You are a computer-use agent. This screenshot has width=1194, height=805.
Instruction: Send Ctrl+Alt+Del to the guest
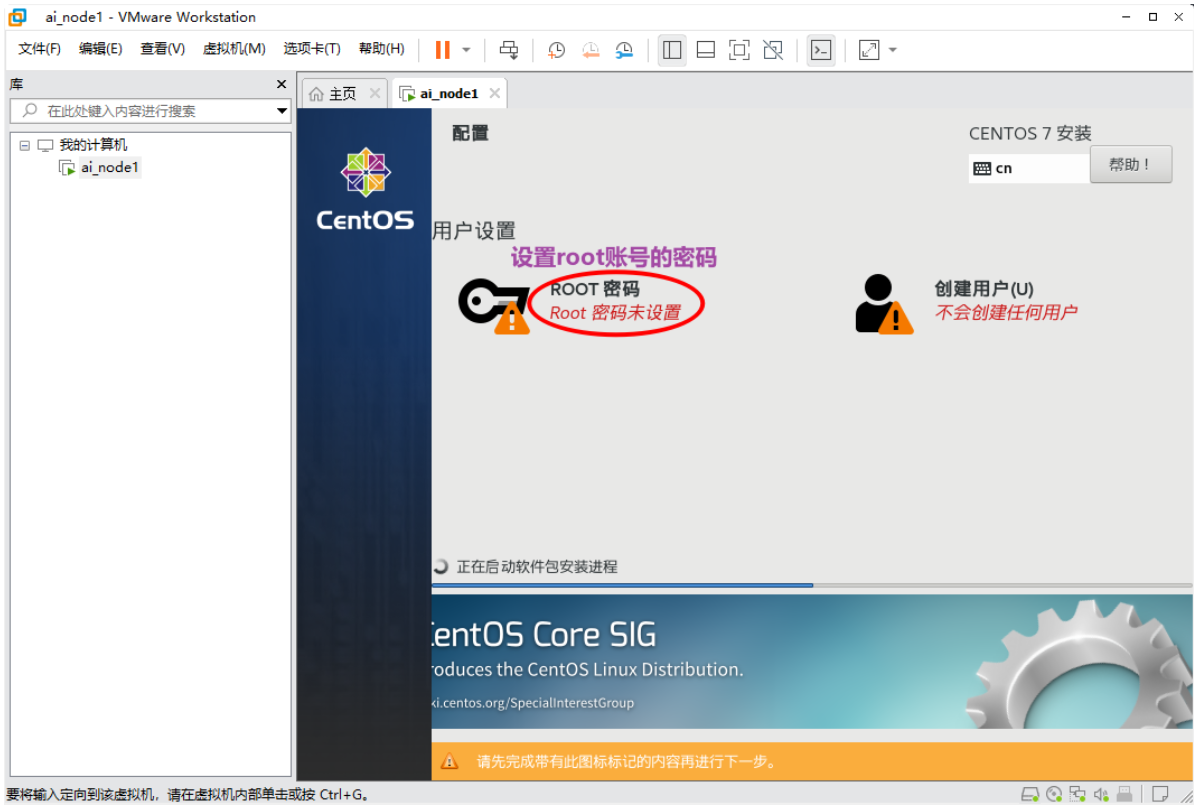point(508,49)
